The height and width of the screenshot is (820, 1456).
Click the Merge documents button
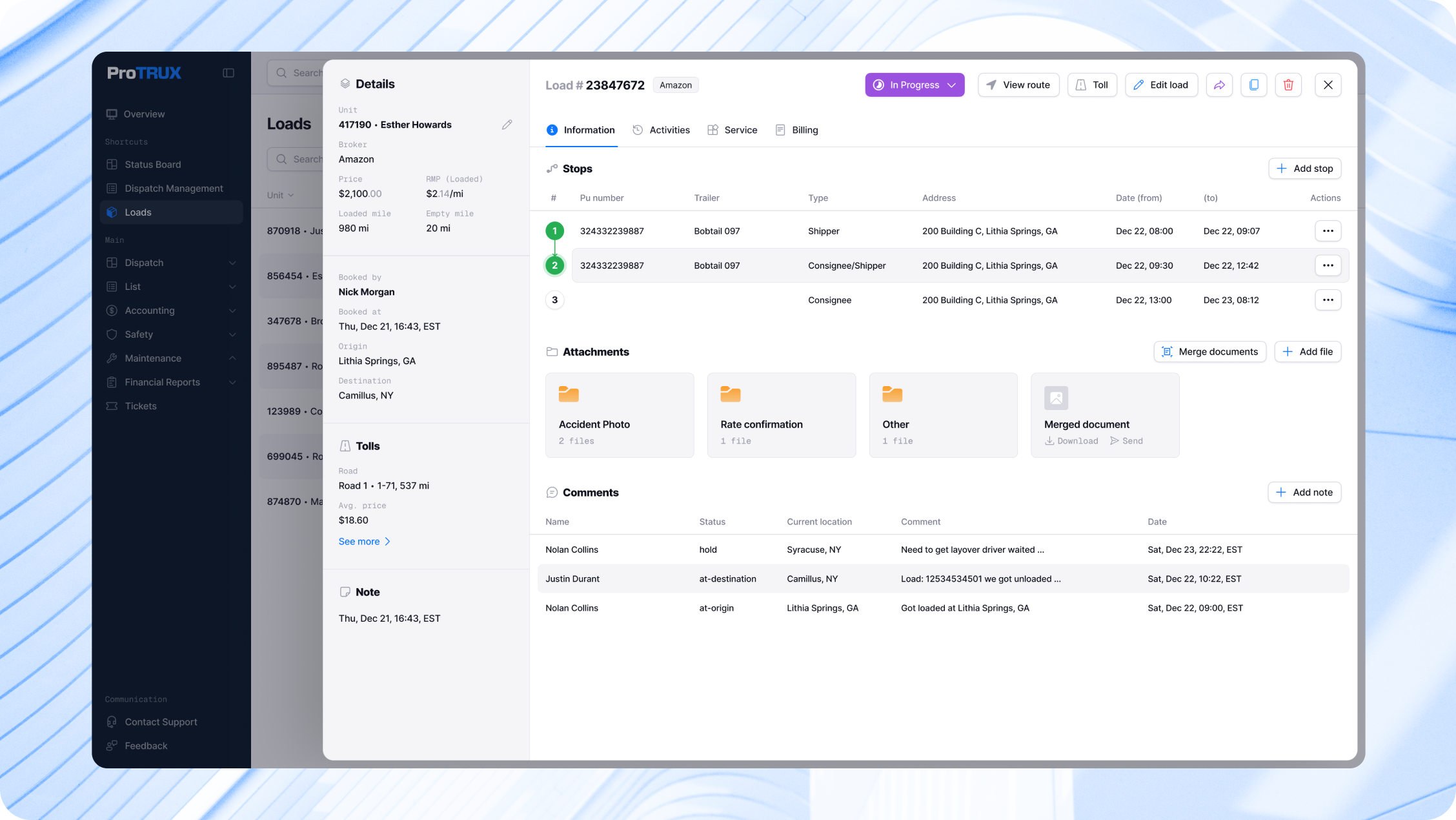point(1209,352)
